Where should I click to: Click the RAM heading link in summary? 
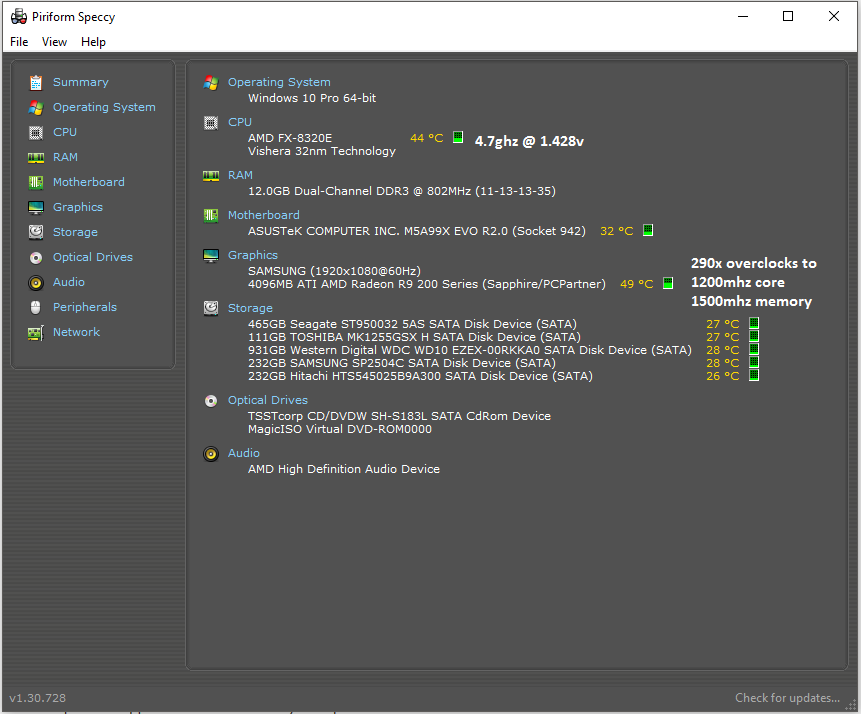tap(241, 175)
